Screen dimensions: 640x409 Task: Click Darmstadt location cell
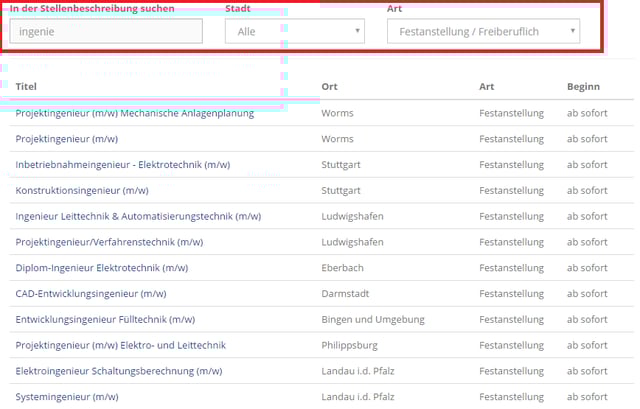tap(345, 293)
